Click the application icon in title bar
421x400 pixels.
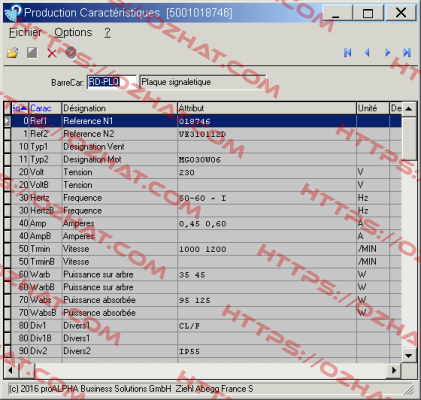[x=13, y=13]
